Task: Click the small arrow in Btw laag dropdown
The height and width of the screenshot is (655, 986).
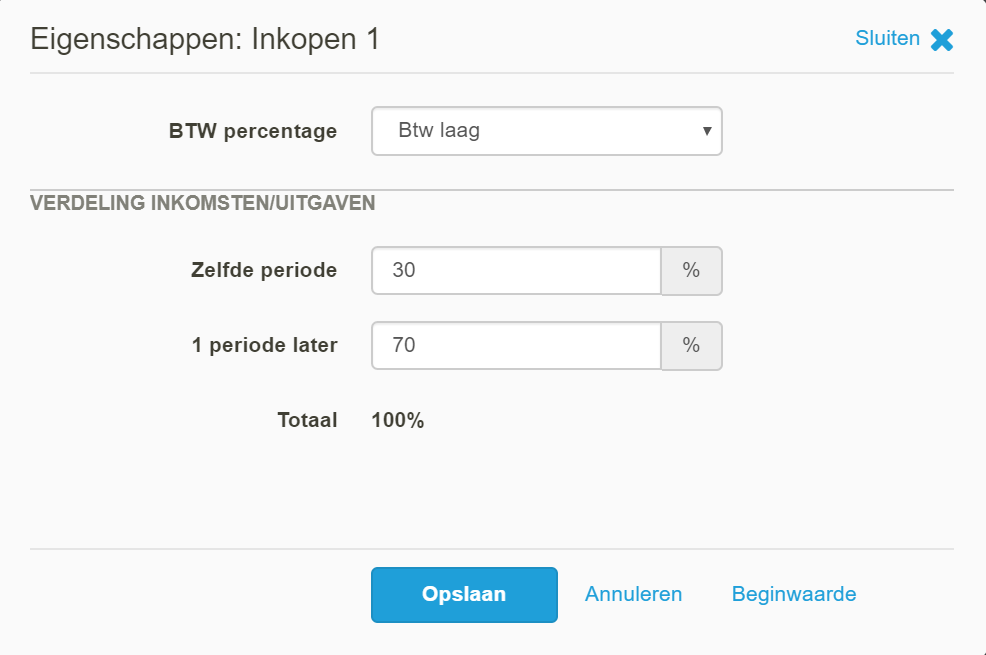Action: (707, 131)
